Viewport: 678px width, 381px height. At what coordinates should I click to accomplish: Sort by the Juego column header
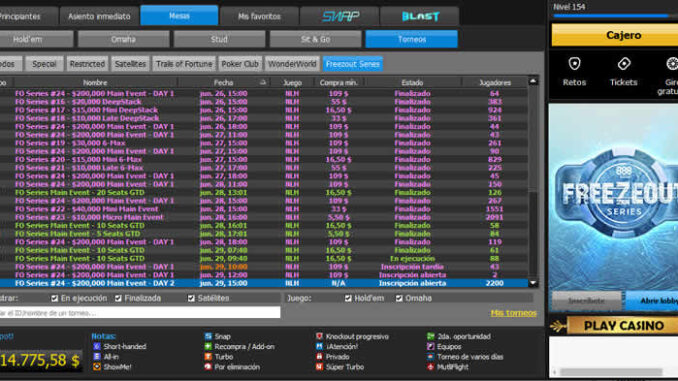pos(292,82)
